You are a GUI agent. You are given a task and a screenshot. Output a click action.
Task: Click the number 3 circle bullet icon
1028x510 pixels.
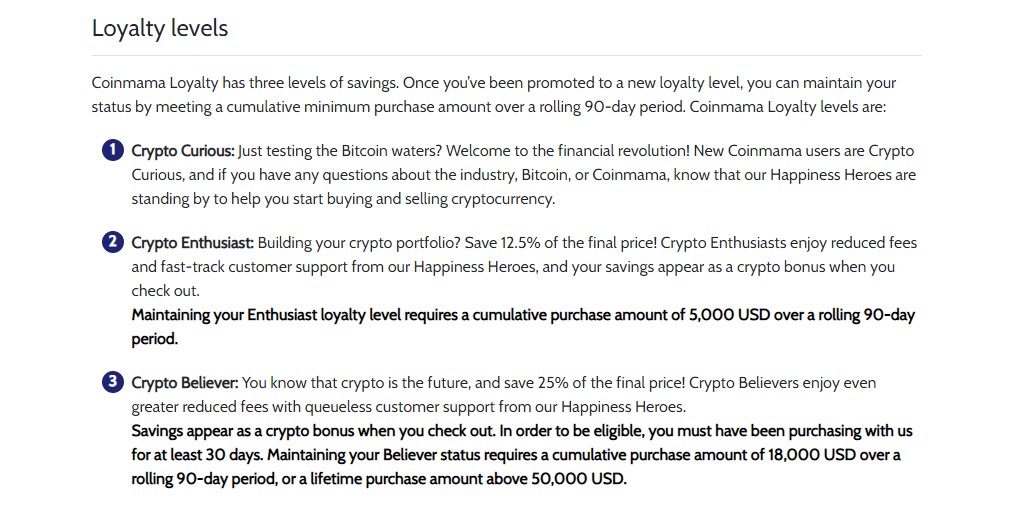point(113,382)
